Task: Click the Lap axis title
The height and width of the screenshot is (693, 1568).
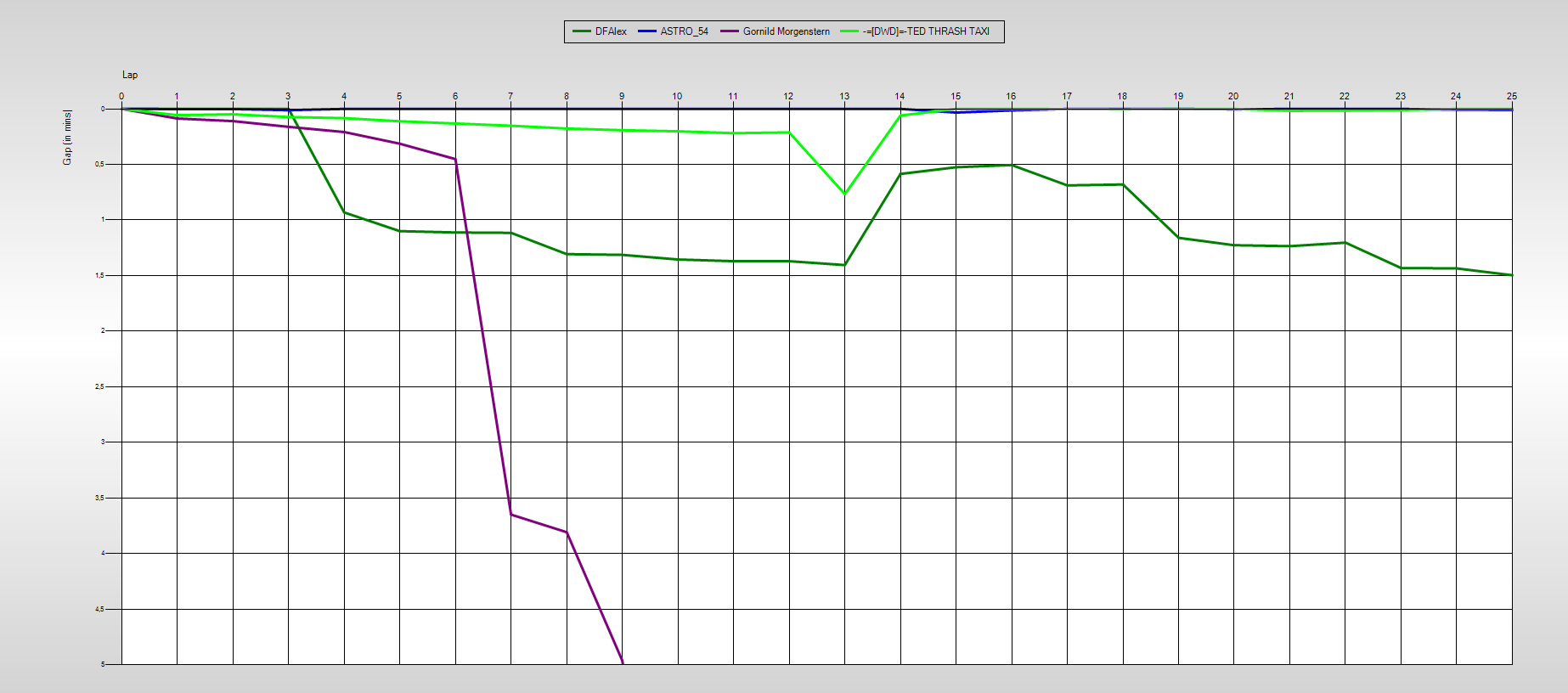Action: pyautogui.click(x=130, y=75)
